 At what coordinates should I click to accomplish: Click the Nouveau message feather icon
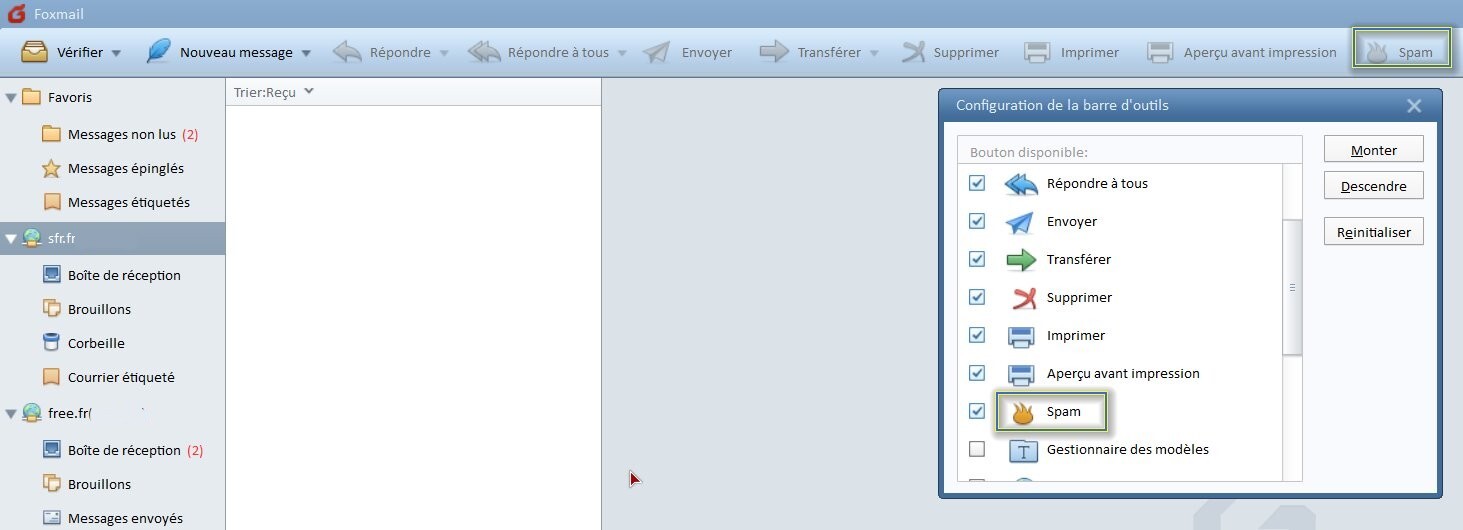(x=158, y=52)
